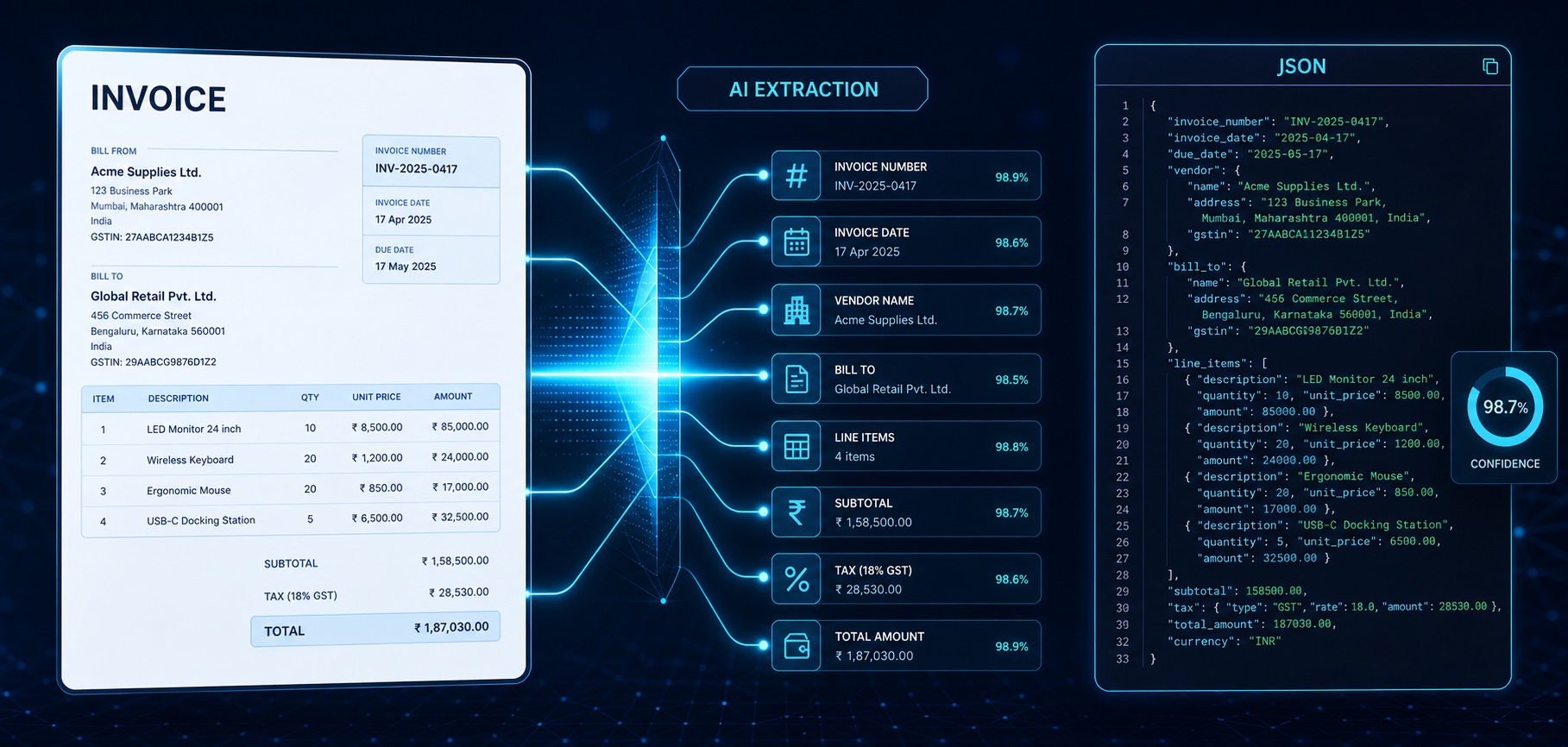Click '₹ 28,530.00' in the Tax extraction card
Screen dimensions: 1568x747
tap(868, 589)
